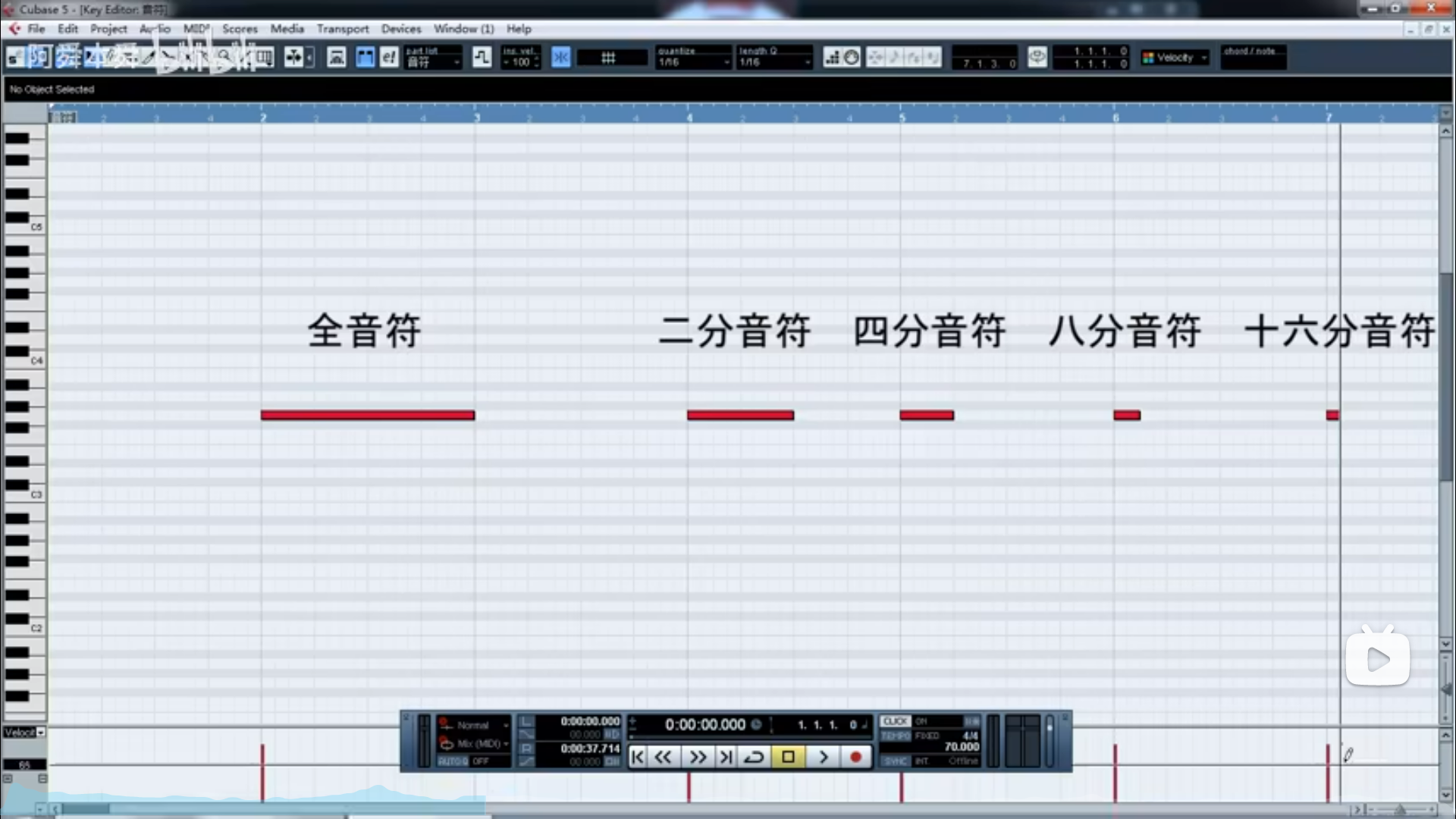
Task: Click the horizontal scrollbar thumb at bottom
Action: [x=85, y=809]
